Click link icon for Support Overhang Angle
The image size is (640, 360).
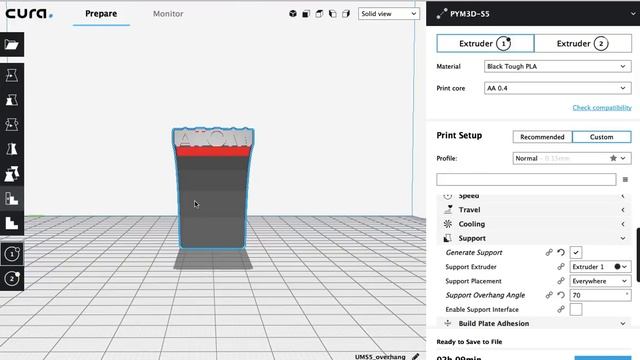pos(549,295)
